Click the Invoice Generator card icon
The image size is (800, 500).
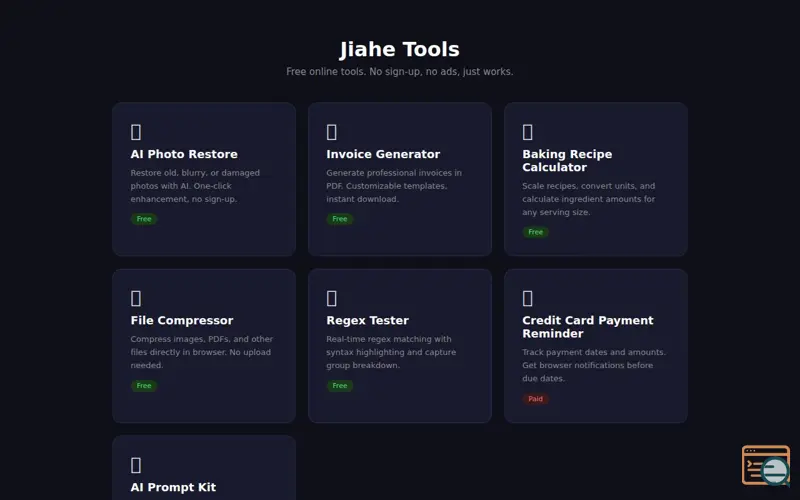pyautogui.click(x=332, y=132)
